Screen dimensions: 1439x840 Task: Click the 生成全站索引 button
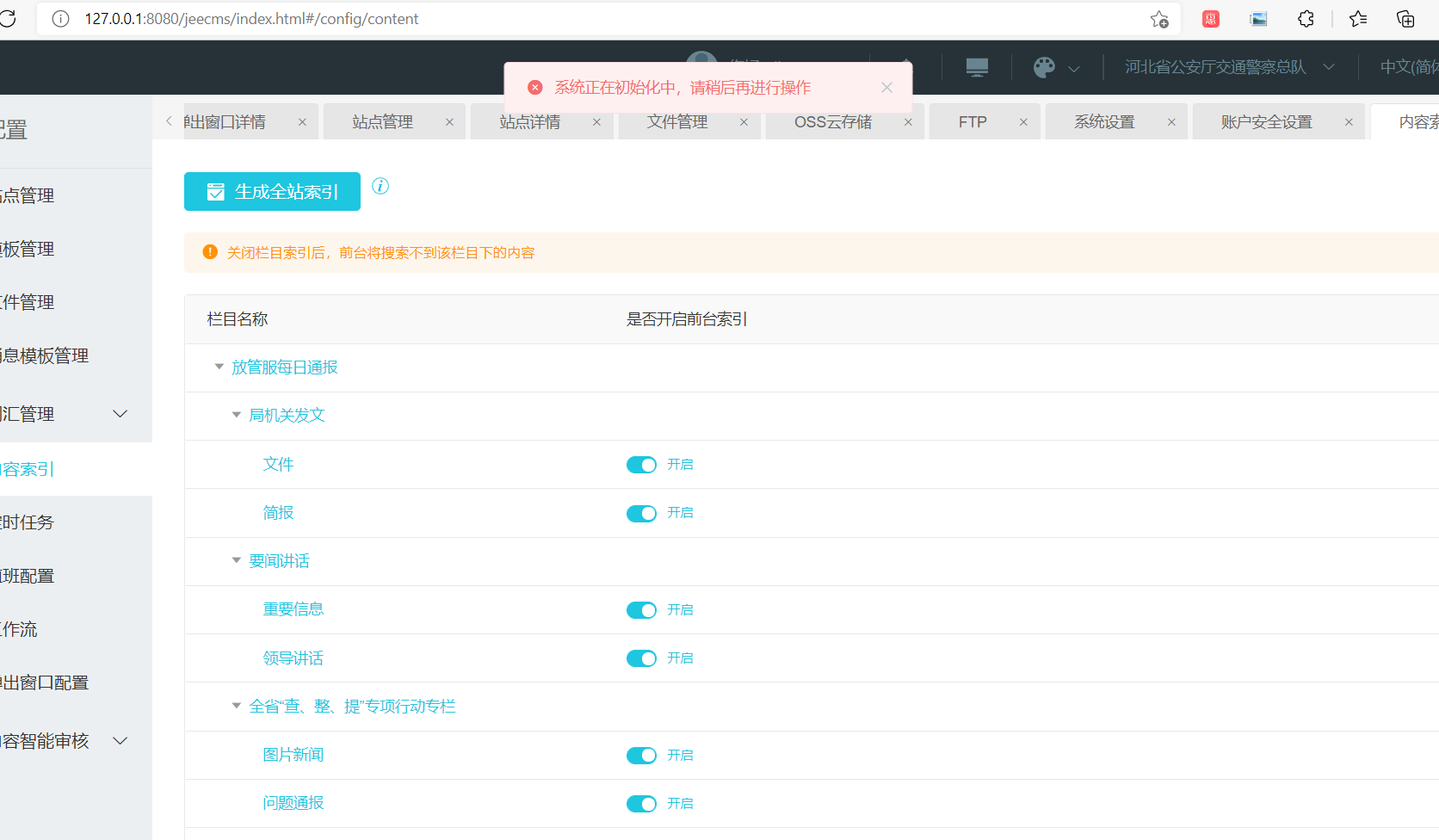[272, 191]
